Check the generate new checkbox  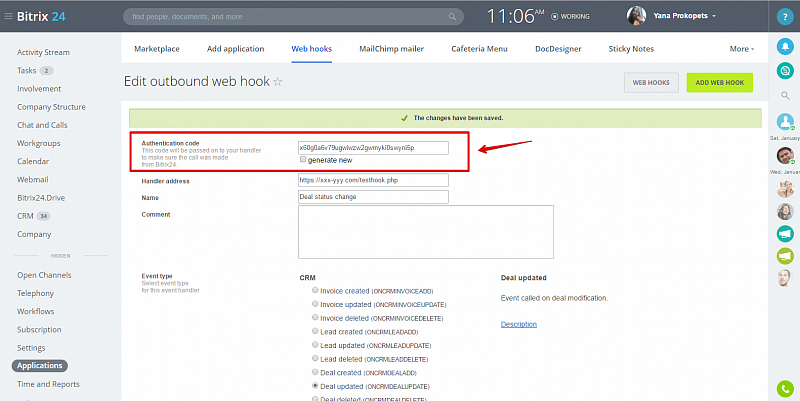tap(303, 160)
